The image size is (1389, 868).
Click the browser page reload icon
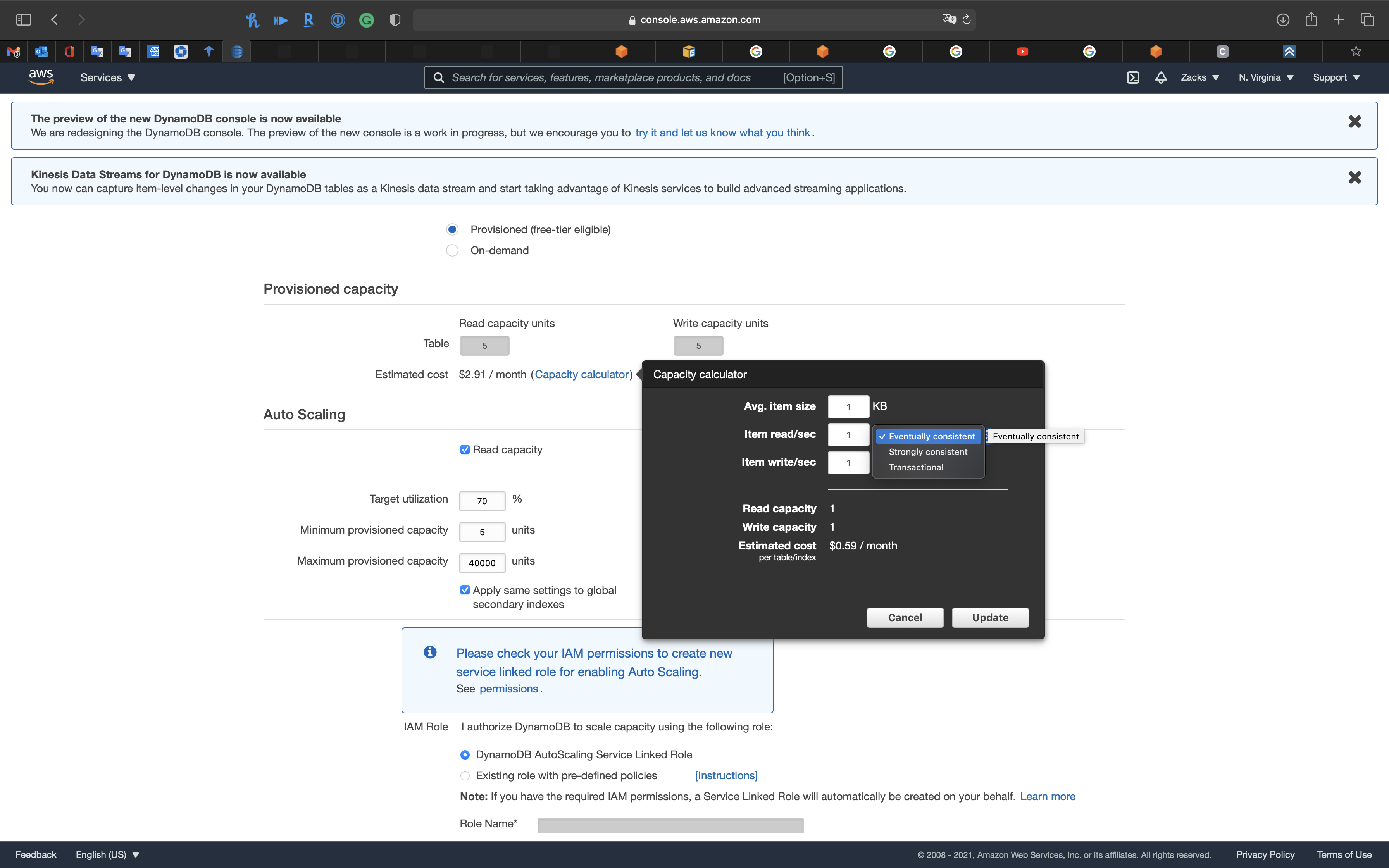(x=967, y=19)
